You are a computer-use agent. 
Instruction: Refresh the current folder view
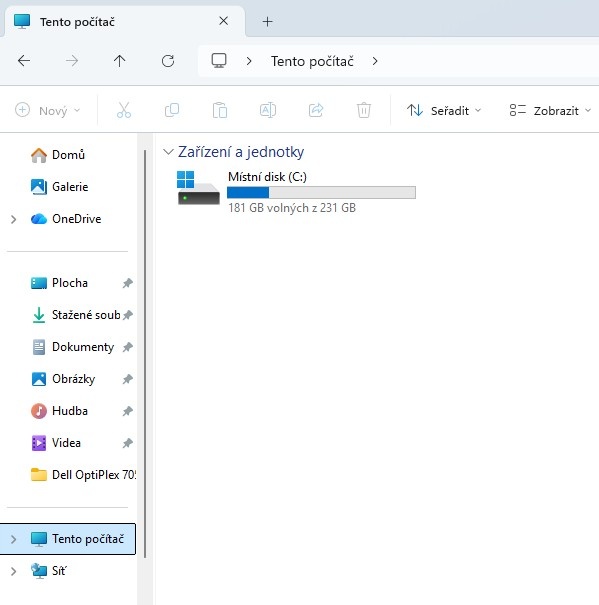(168, 61)
